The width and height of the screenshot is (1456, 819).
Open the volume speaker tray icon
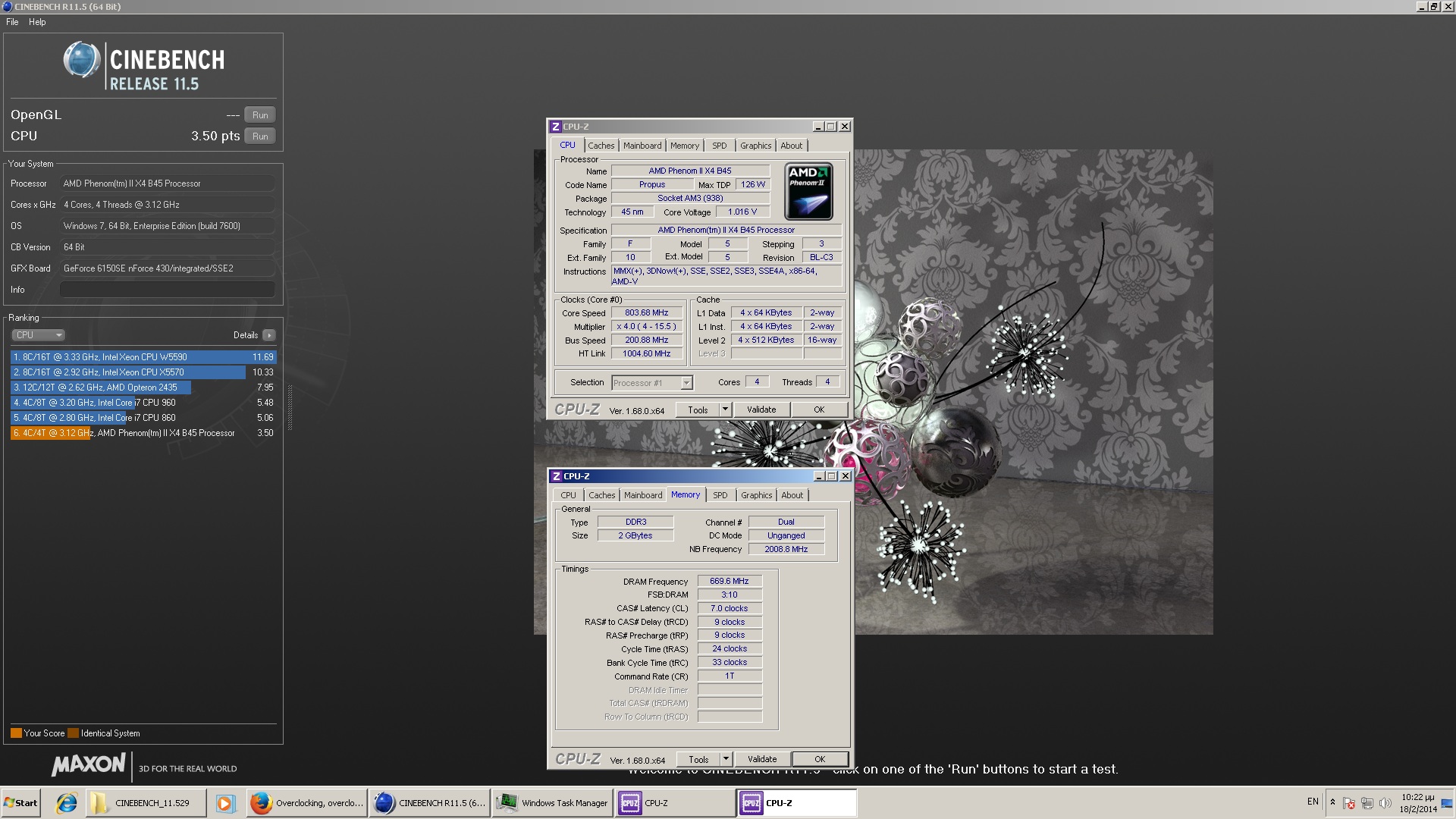1385,803
